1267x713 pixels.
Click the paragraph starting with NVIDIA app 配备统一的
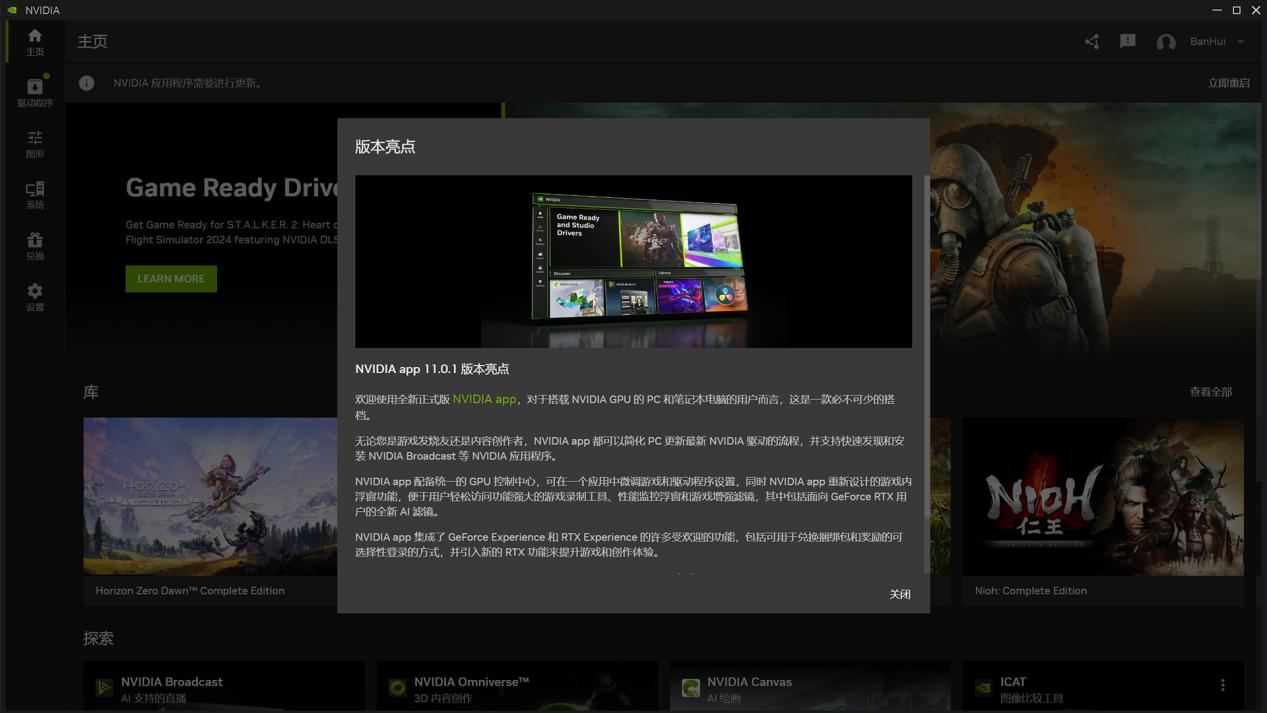[x=633, y=496]
